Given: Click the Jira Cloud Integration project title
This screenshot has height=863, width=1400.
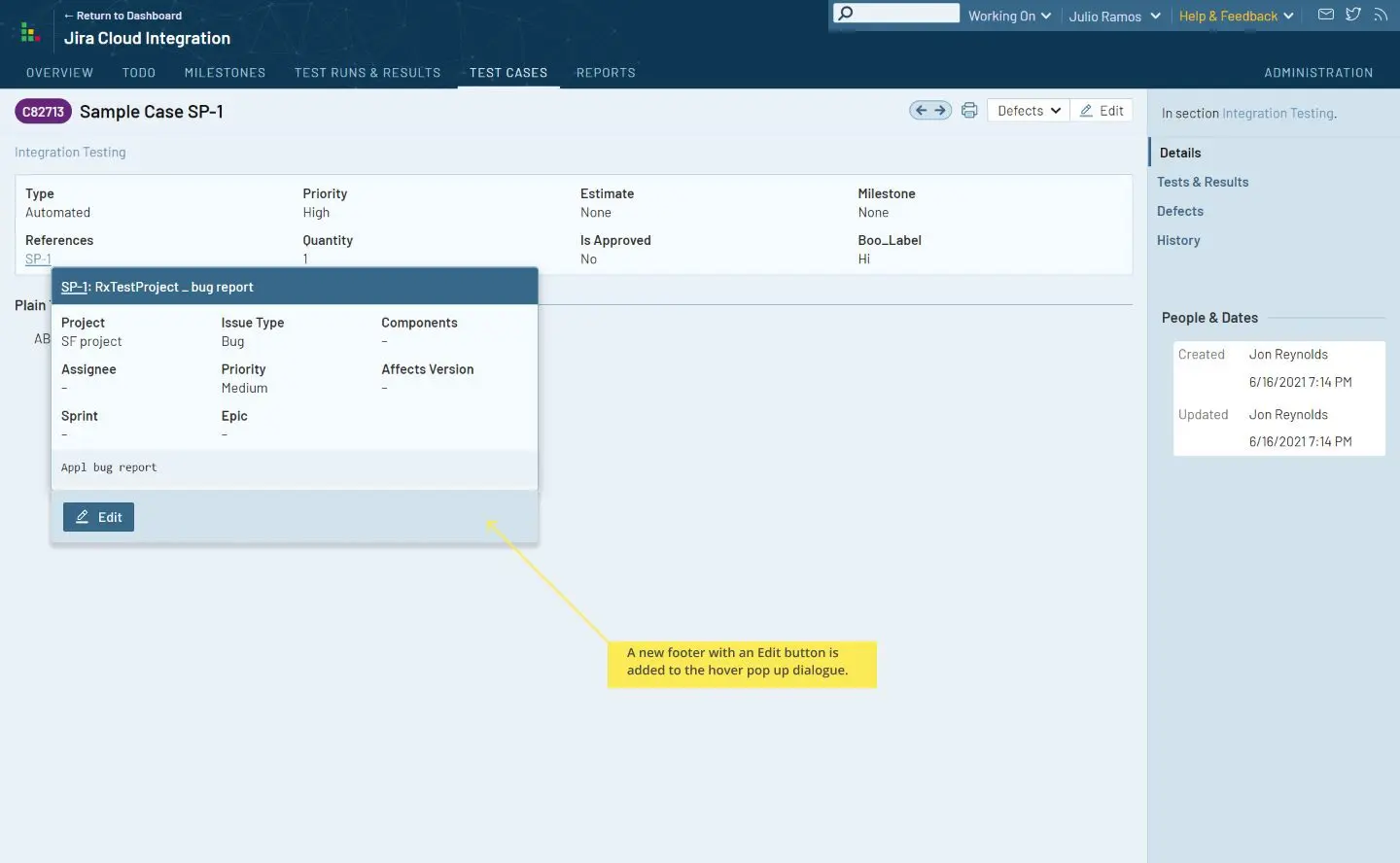Looking at the screenshot, I should point(147,39).
